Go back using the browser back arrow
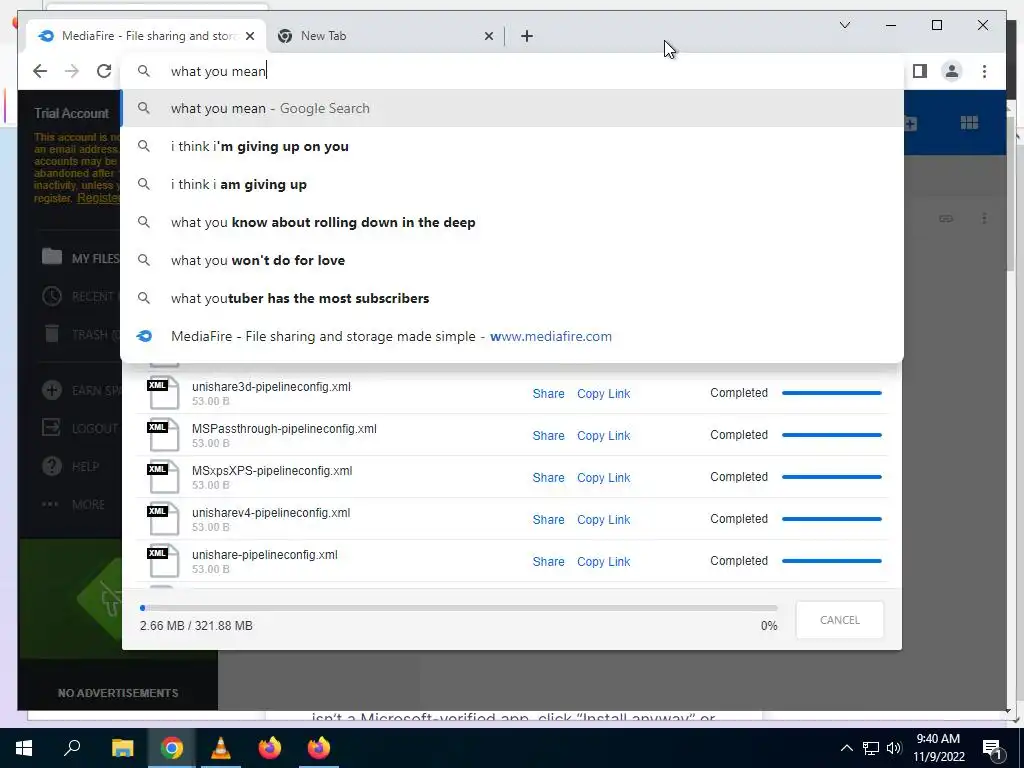 [x=40, y=71]
